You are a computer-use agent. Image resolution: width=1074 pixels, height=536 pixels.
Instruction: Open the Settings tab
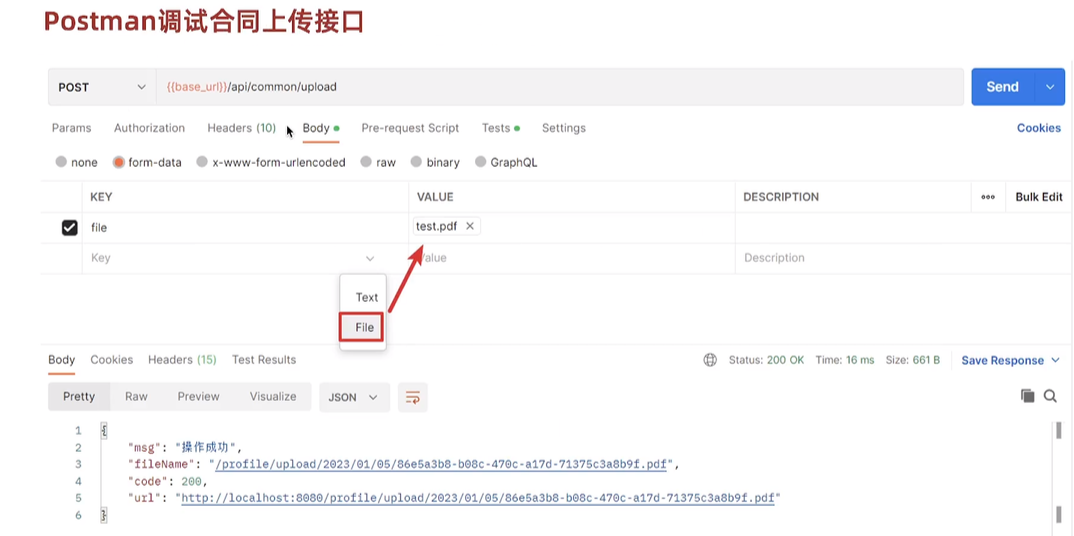click(x=564, y=128)
